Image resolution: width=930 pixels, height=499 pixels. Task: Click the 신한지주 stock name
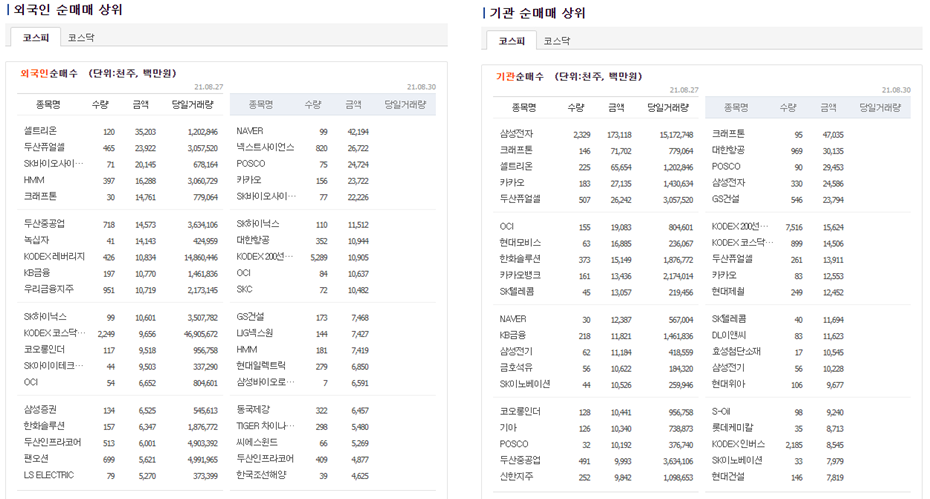(516, 476)
